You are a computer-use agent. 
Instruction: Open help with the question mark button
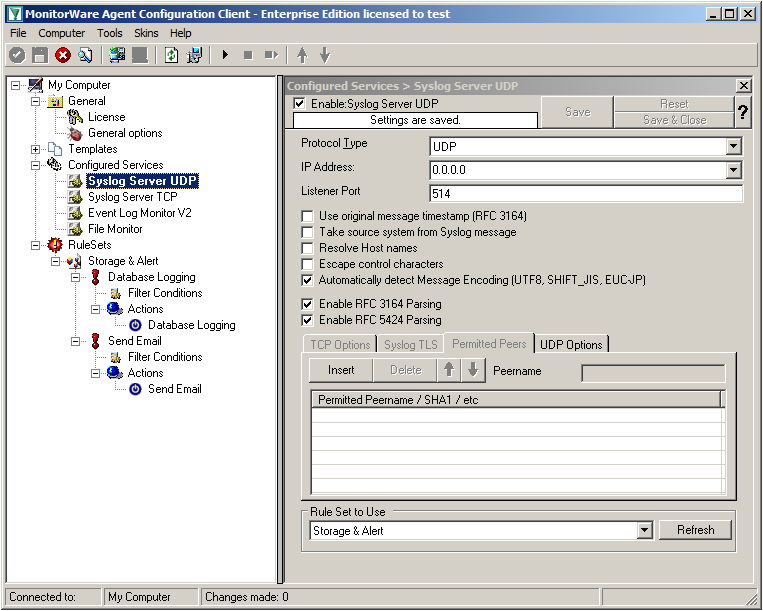(x=743, y=112)
